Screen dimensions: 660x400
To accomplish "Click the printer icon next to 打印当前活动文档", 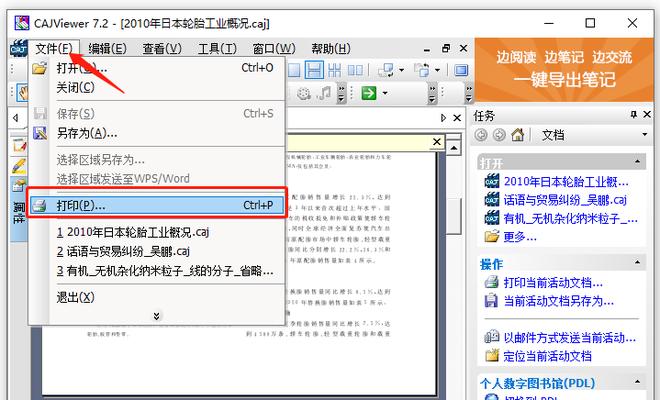I will pos(491,282).
